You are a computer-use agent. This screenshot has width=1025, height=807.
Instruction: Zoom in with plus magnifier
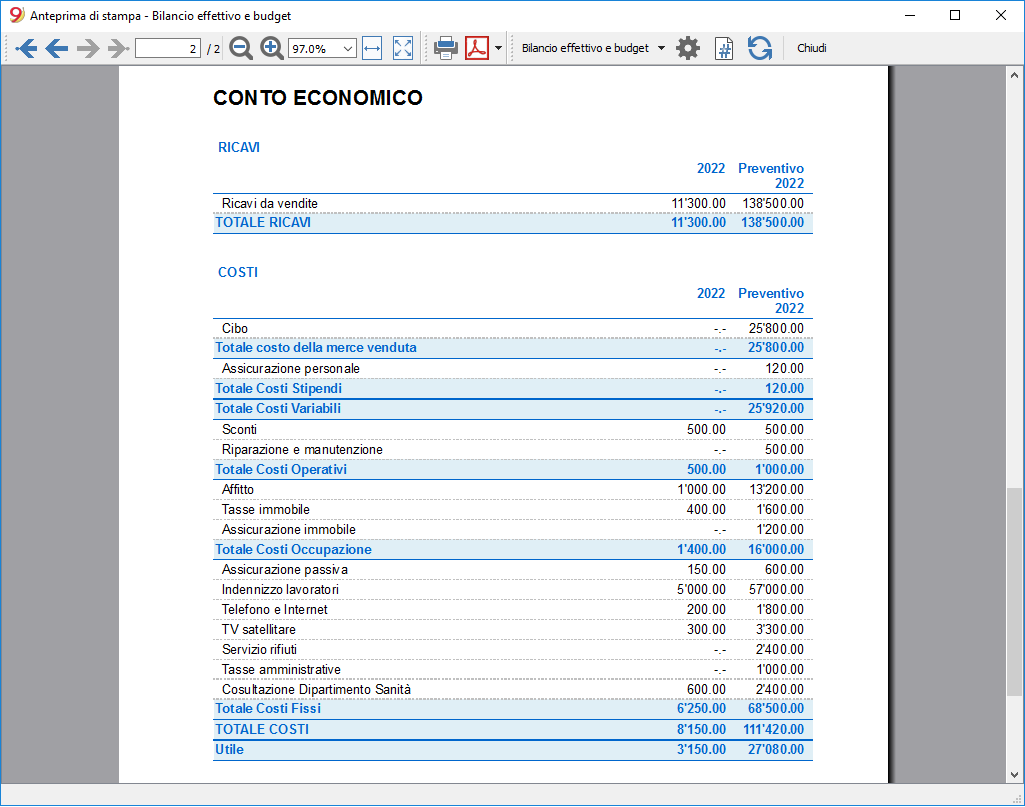click(x=271, y=48)
